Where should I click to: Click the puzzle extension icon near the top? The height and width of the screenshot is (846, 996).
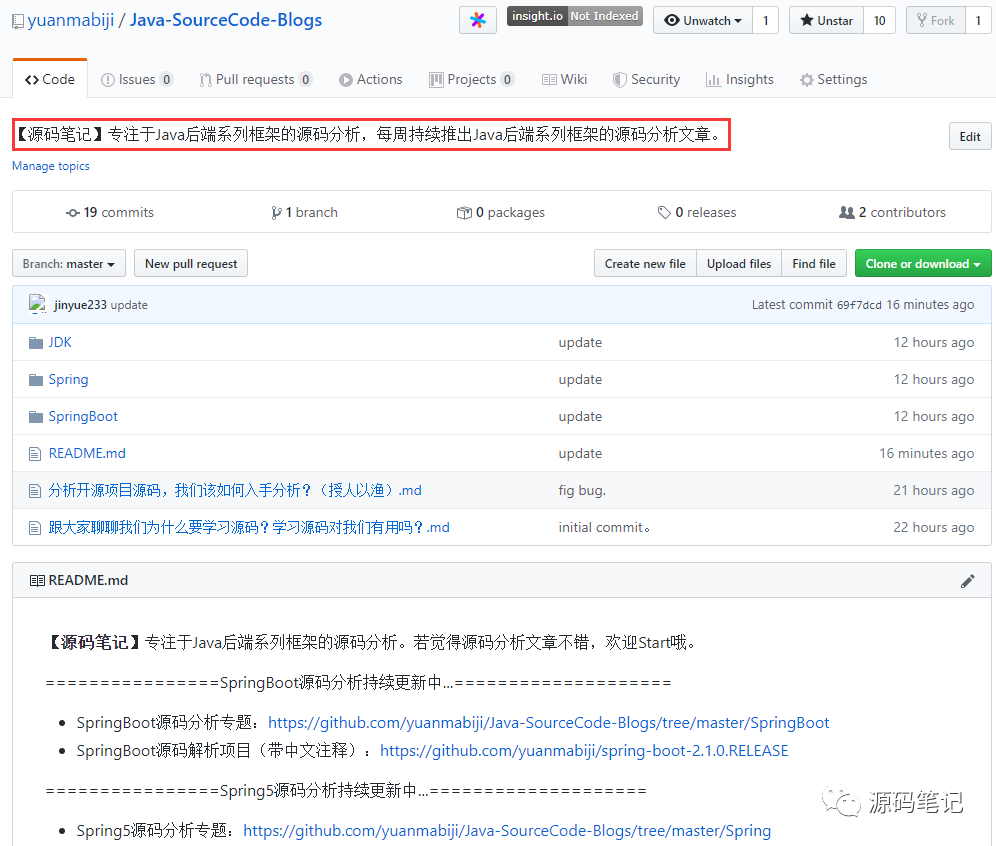(x=477, y=20)
